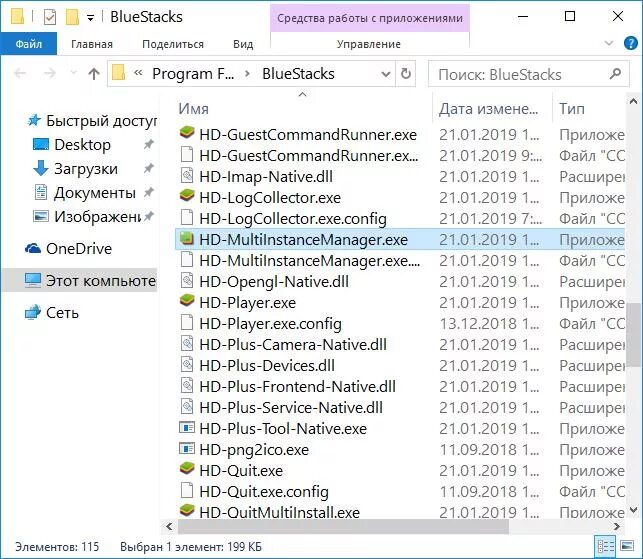Select HD-GuestCommandRunner.exe BlueStacks icon

(x=187, y=133)
